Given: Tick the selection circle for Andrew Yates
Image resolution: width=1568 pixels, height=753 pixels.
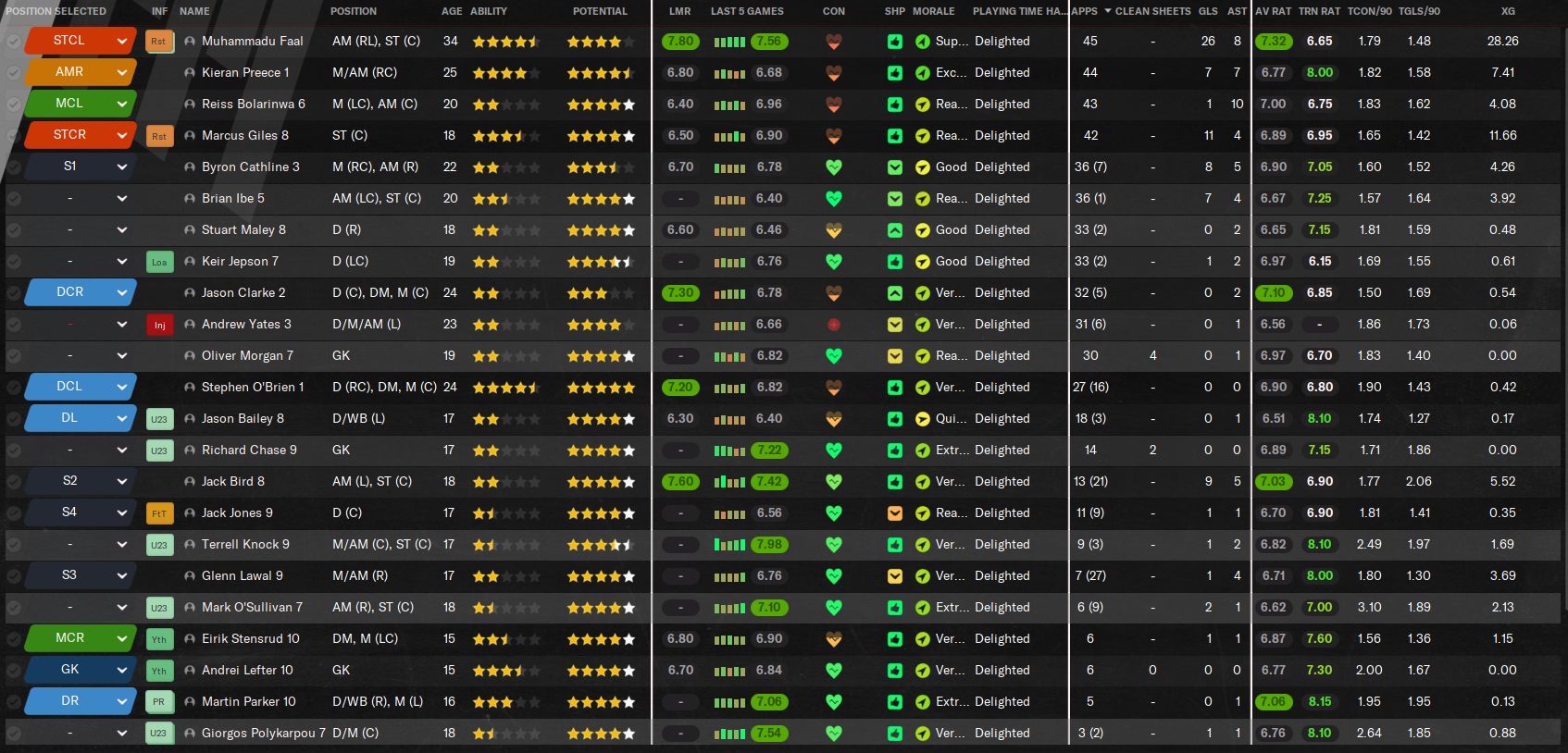Looking at the screenshot, I should (14, 325).
